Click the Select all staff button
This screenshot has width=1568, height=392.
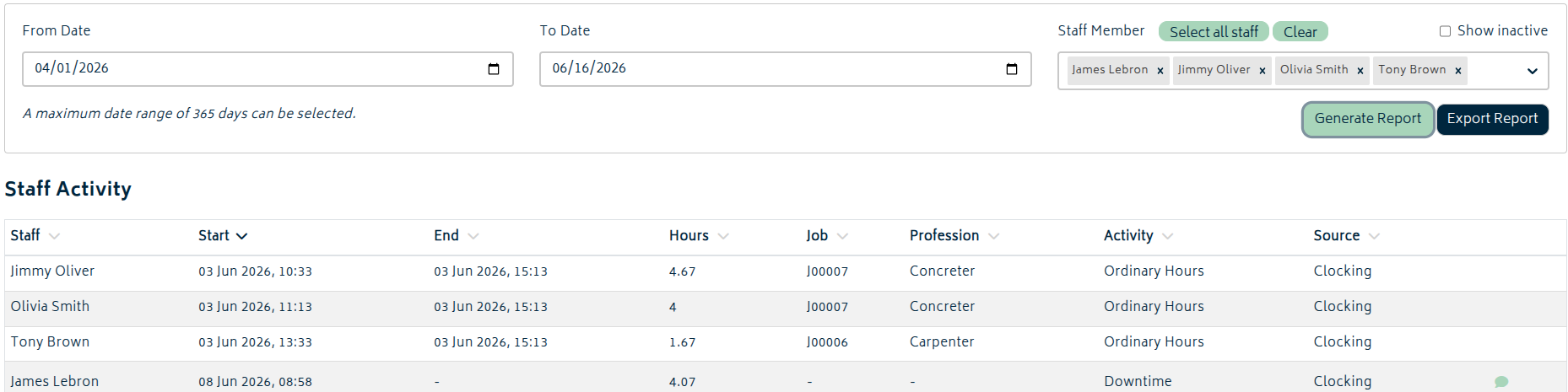pyautogui.click(x=1214, y=31)
